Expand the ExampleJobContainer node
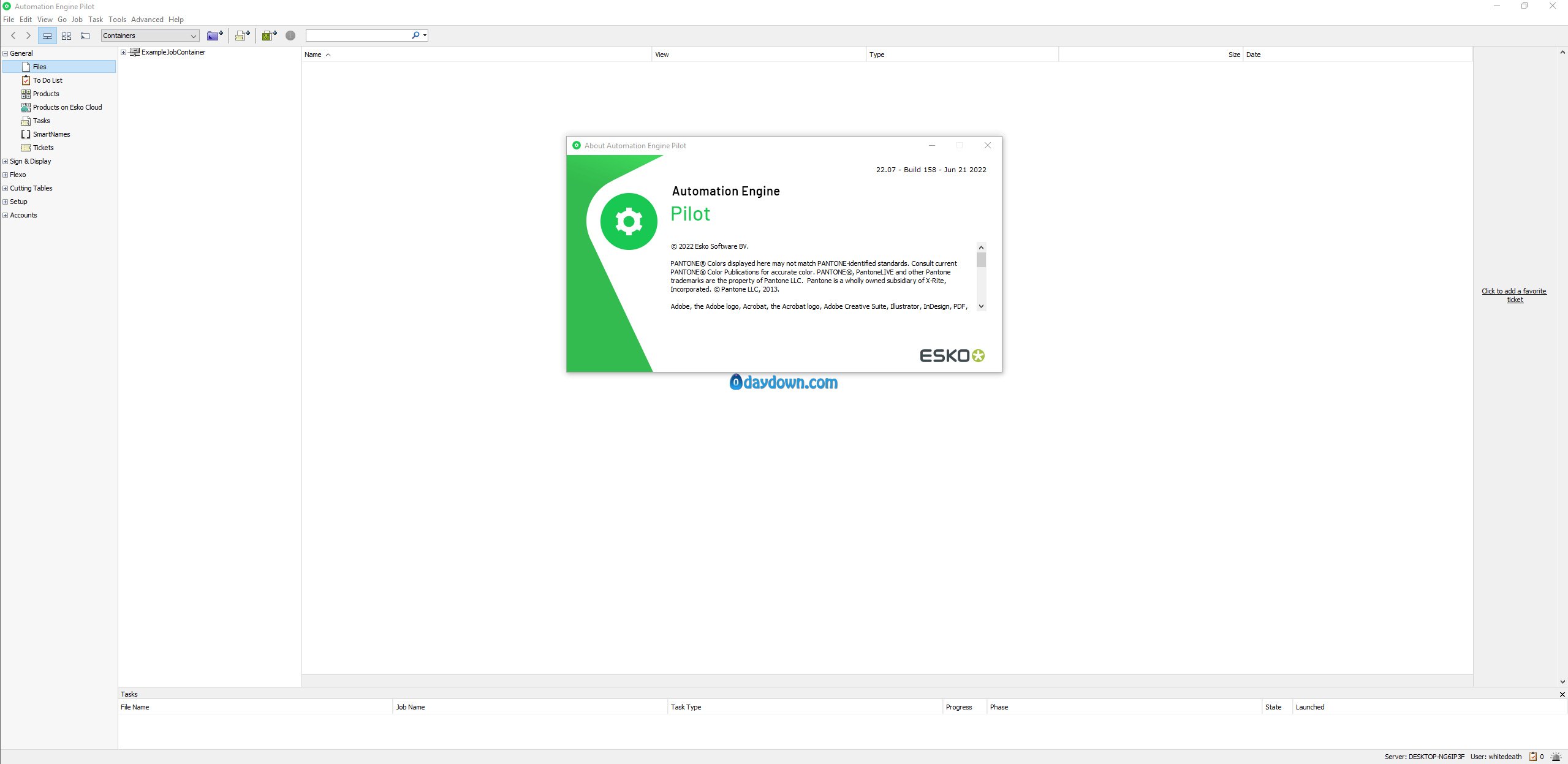The height and width of the screenshot is (764, 1568). coord(124,52)
